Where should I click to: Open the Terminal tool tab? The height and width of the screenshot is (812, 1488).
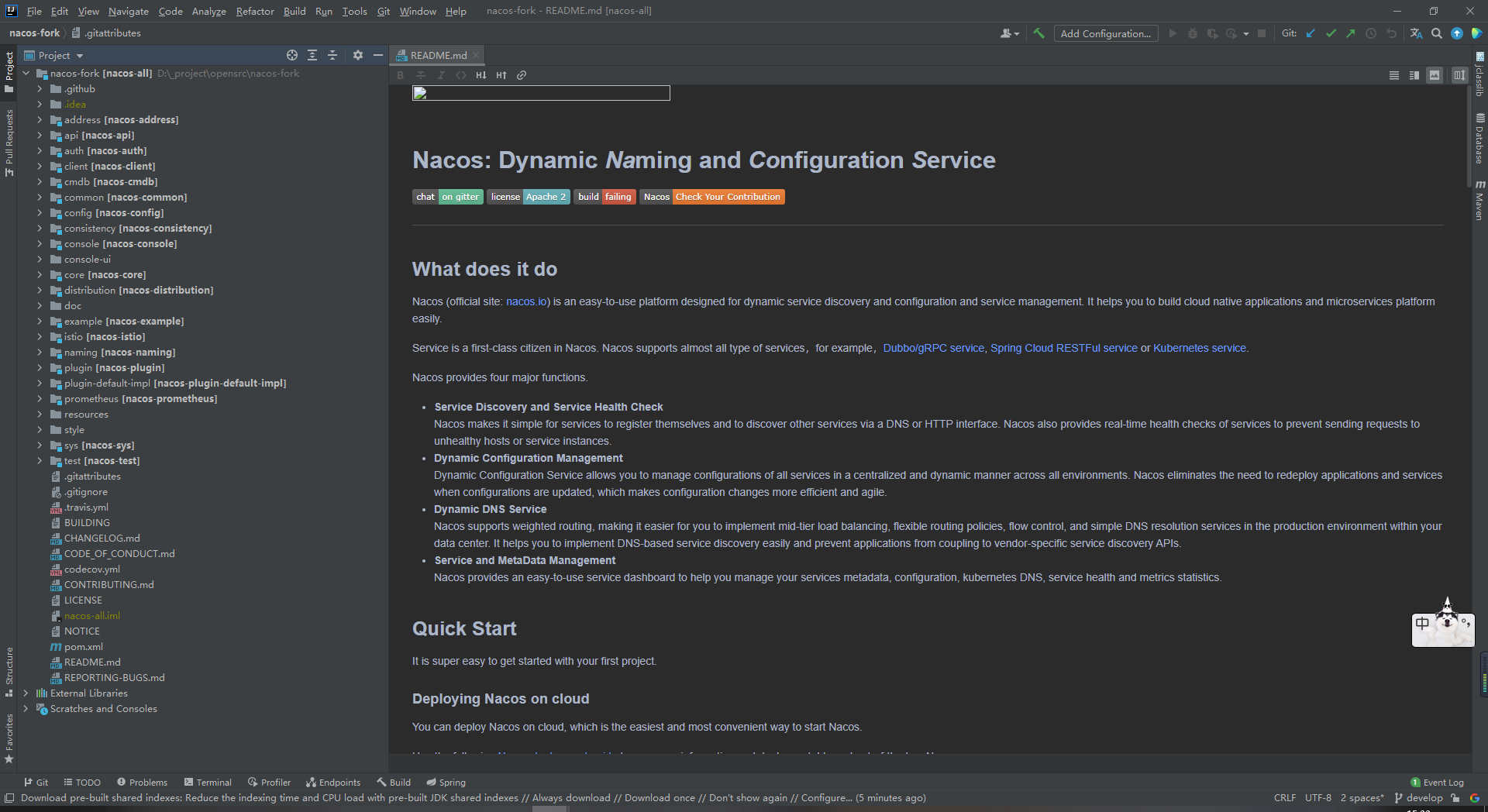tap(207, 783)
